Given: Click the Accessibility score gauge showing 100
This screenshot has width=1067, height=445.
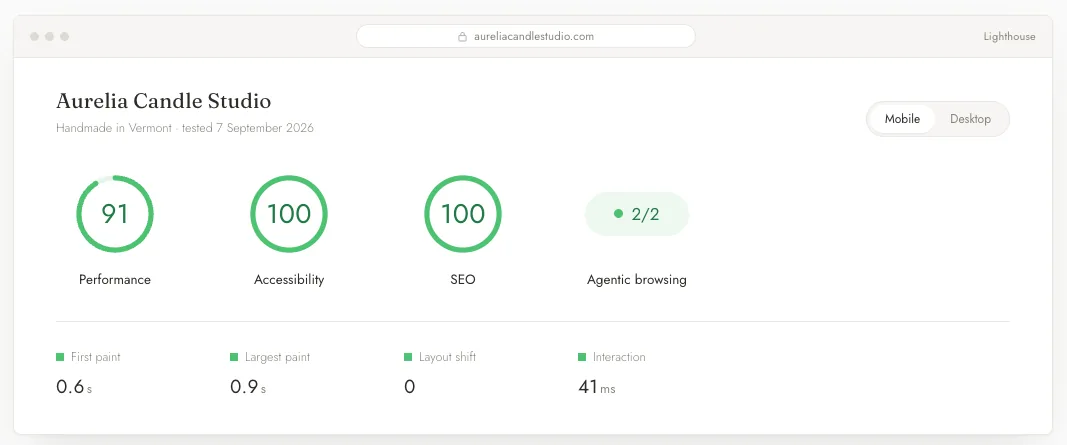Looking at the screenshot, I should [x=289, y=214].
